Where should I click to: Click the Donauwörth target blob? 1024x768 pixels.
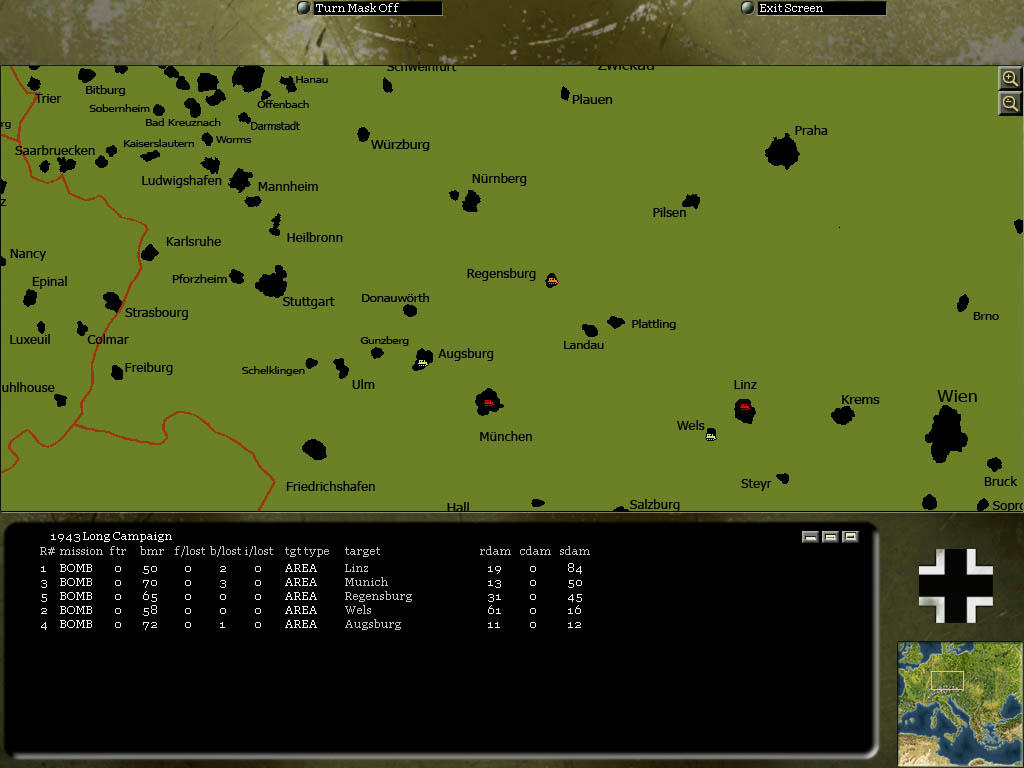(410, 310)
